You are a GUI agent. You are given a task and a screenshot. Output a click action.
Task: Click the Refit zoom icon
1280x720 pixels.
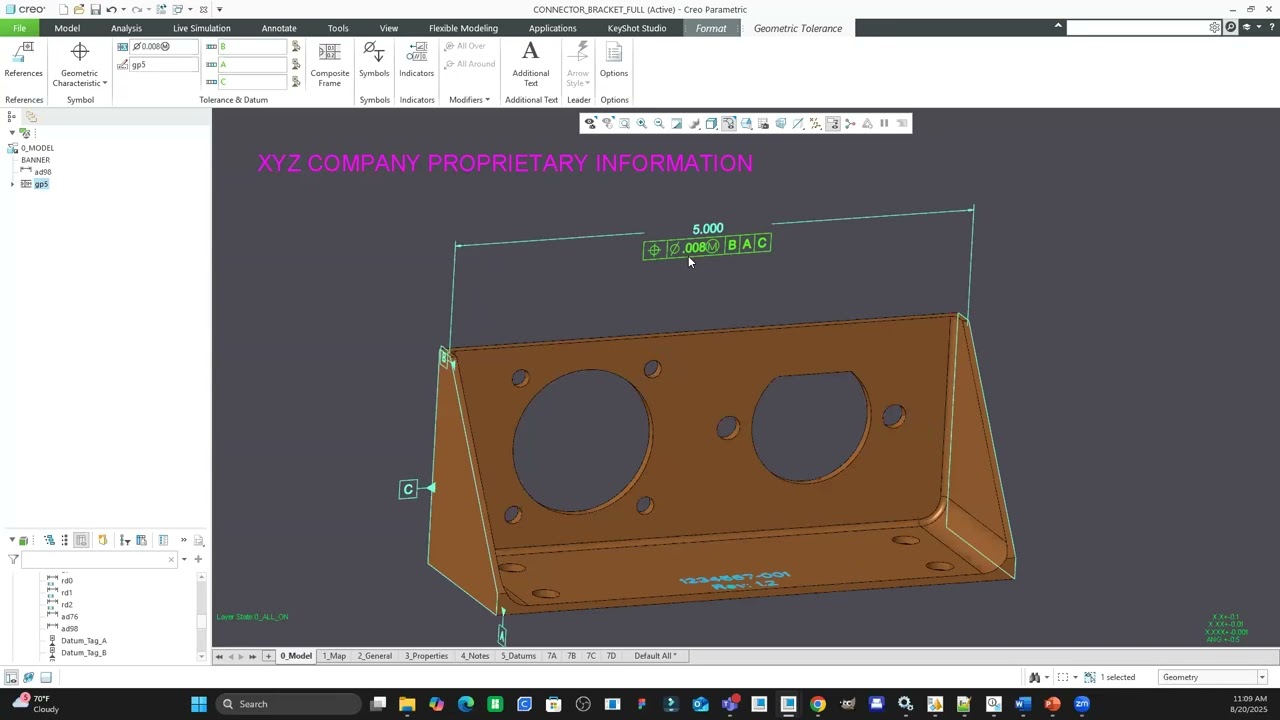(x=625, y=123)
